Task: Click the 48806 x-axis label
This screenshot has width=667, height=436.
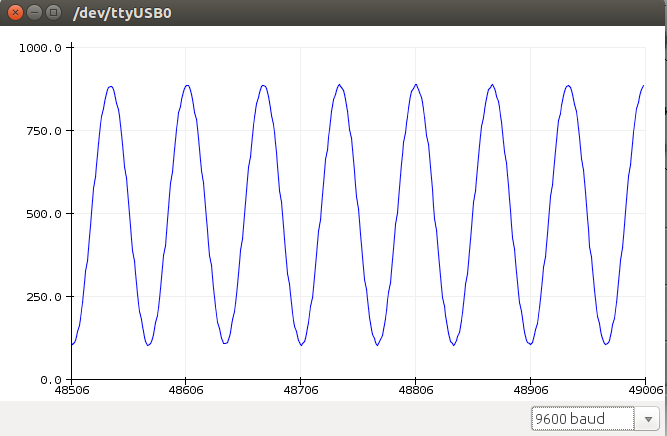Action: coord(416,390)
